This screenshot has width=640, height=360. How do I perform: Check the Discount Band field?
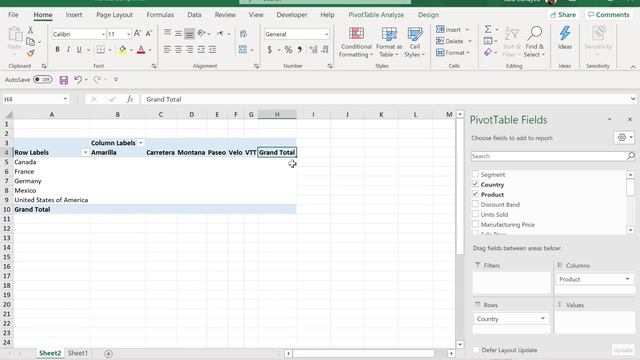pyautogui.click(x=475, y=204)
